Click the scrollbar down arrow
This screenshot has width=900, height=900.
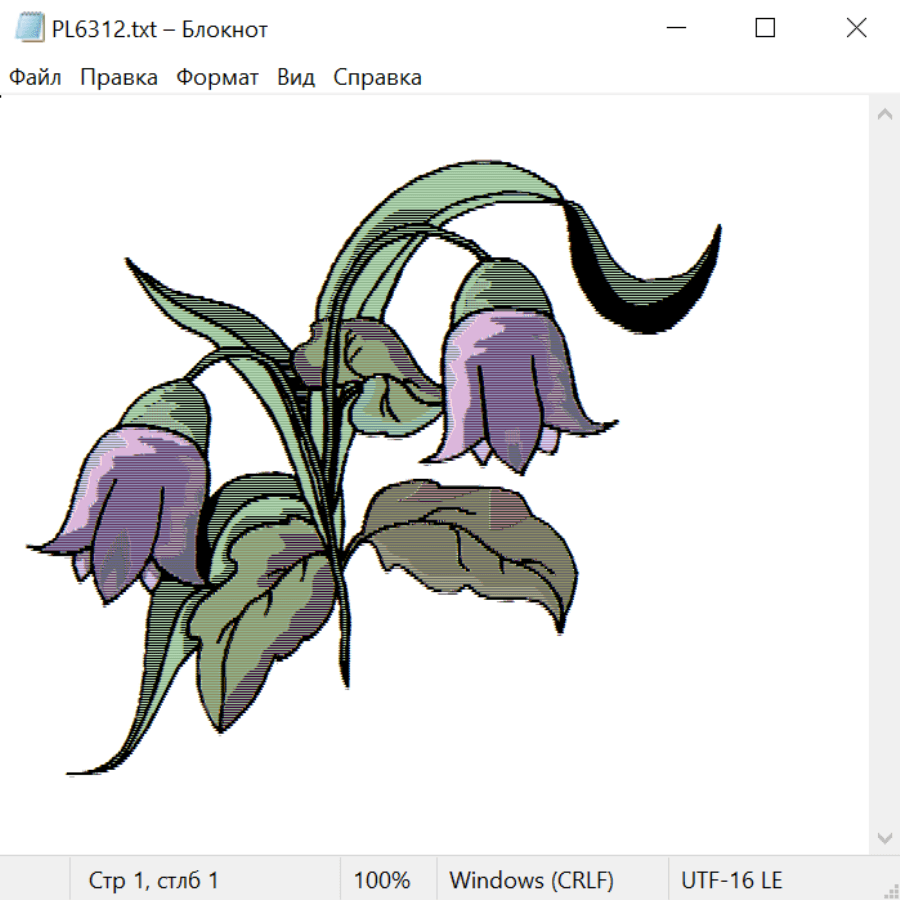884,837
